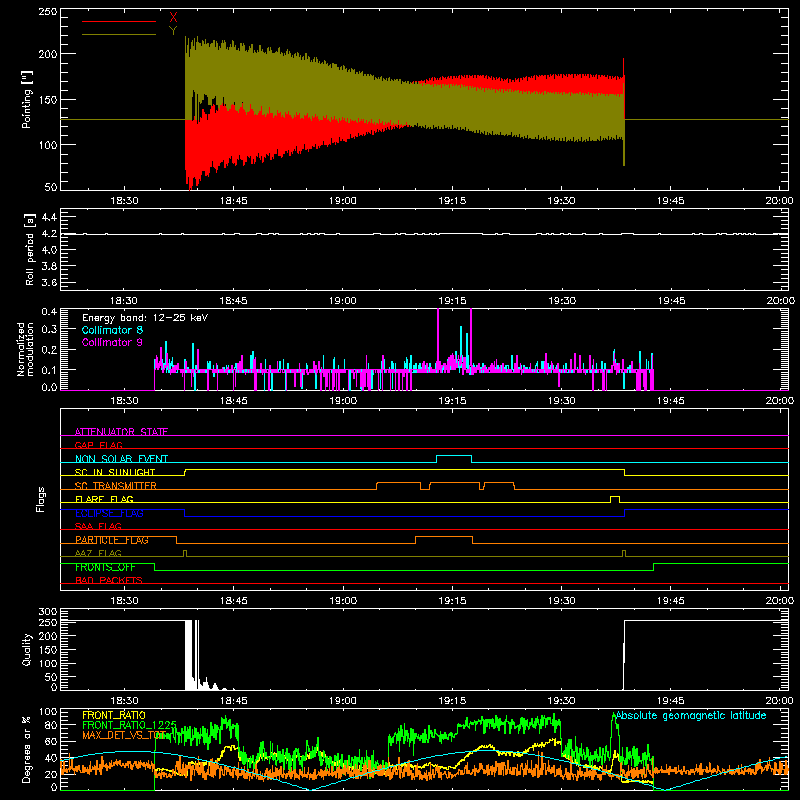Click the Flags axis title

40,499
